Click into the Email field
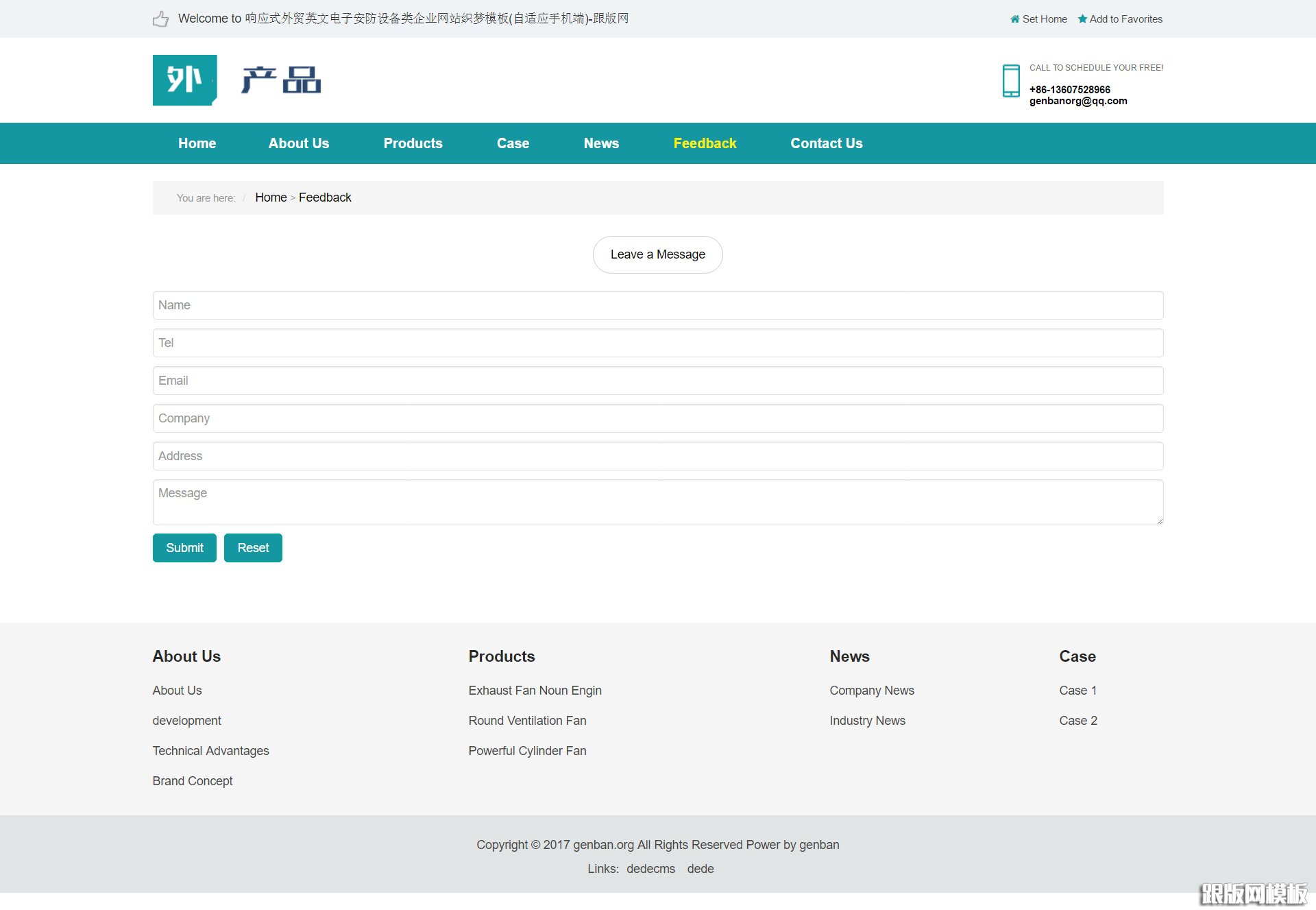 coord(657,381)
